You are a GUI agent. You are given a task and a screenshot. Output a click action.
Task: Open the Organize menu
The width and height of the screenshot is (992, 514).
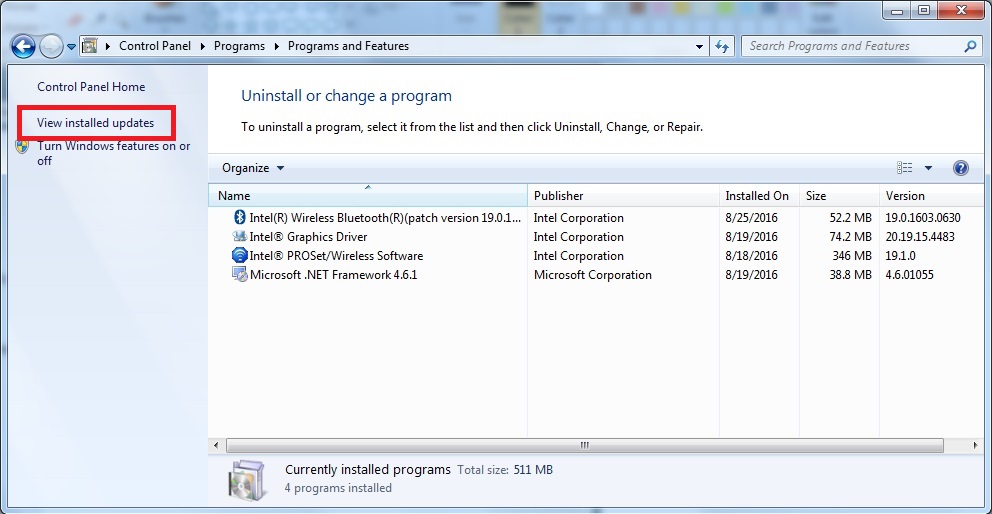253,168
